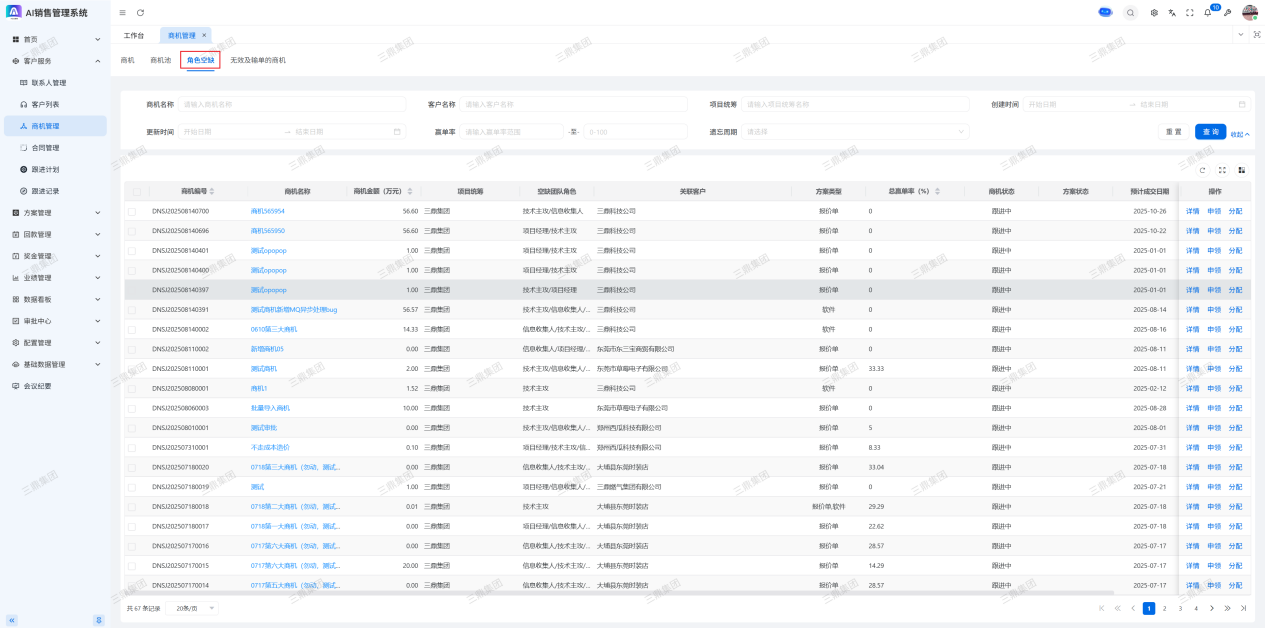Open the 20条/页 page size dropdown
The width and height of the screenshot is (1265, 628).
(x=192, y=608)
